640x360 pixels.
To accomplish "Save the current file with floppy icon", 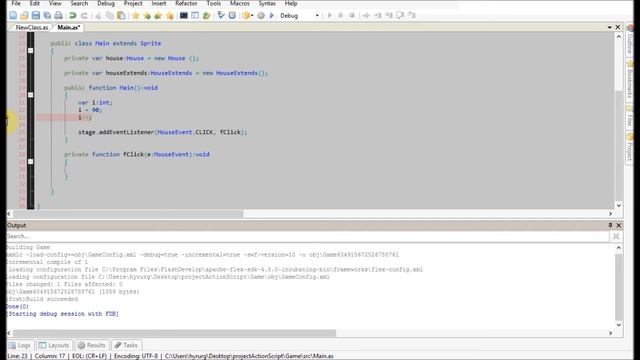I will click(x=36, y=16).
